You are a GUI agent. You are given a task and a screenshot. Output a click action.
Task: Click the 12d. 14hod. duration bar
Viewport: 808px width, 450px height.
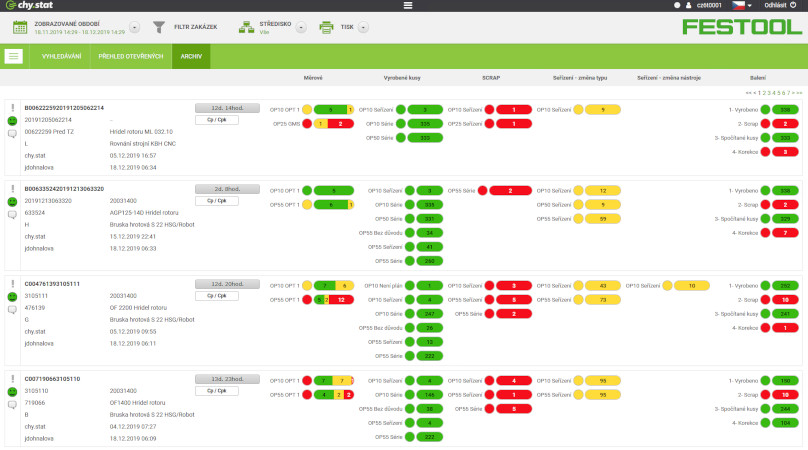click(x=221, y=106)
